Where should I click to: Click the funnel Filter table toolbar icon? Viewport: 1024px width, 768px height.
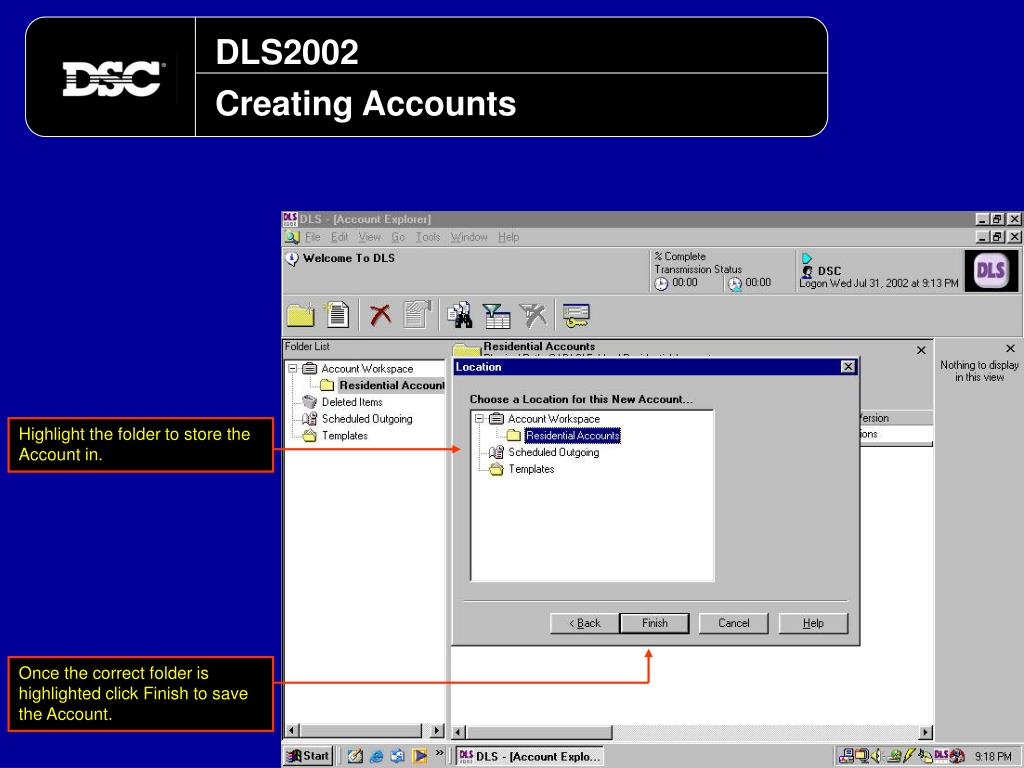[496, 315]
